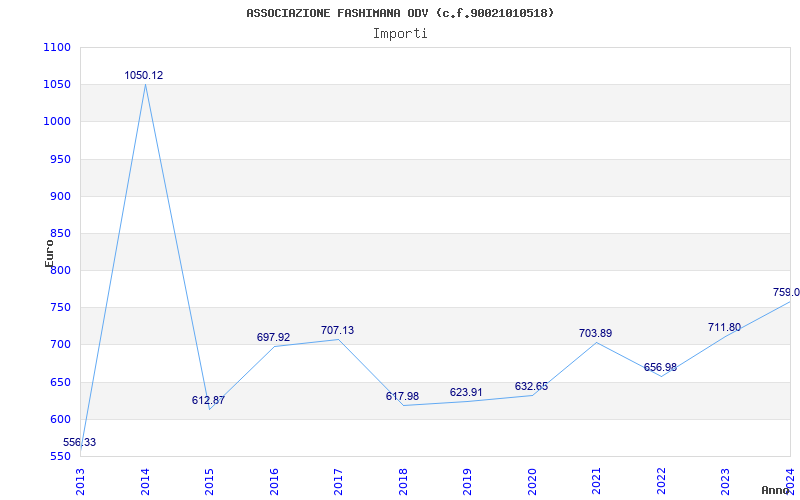Click the 612.87 data point label

pyautogui.click(x=208, y=401)
